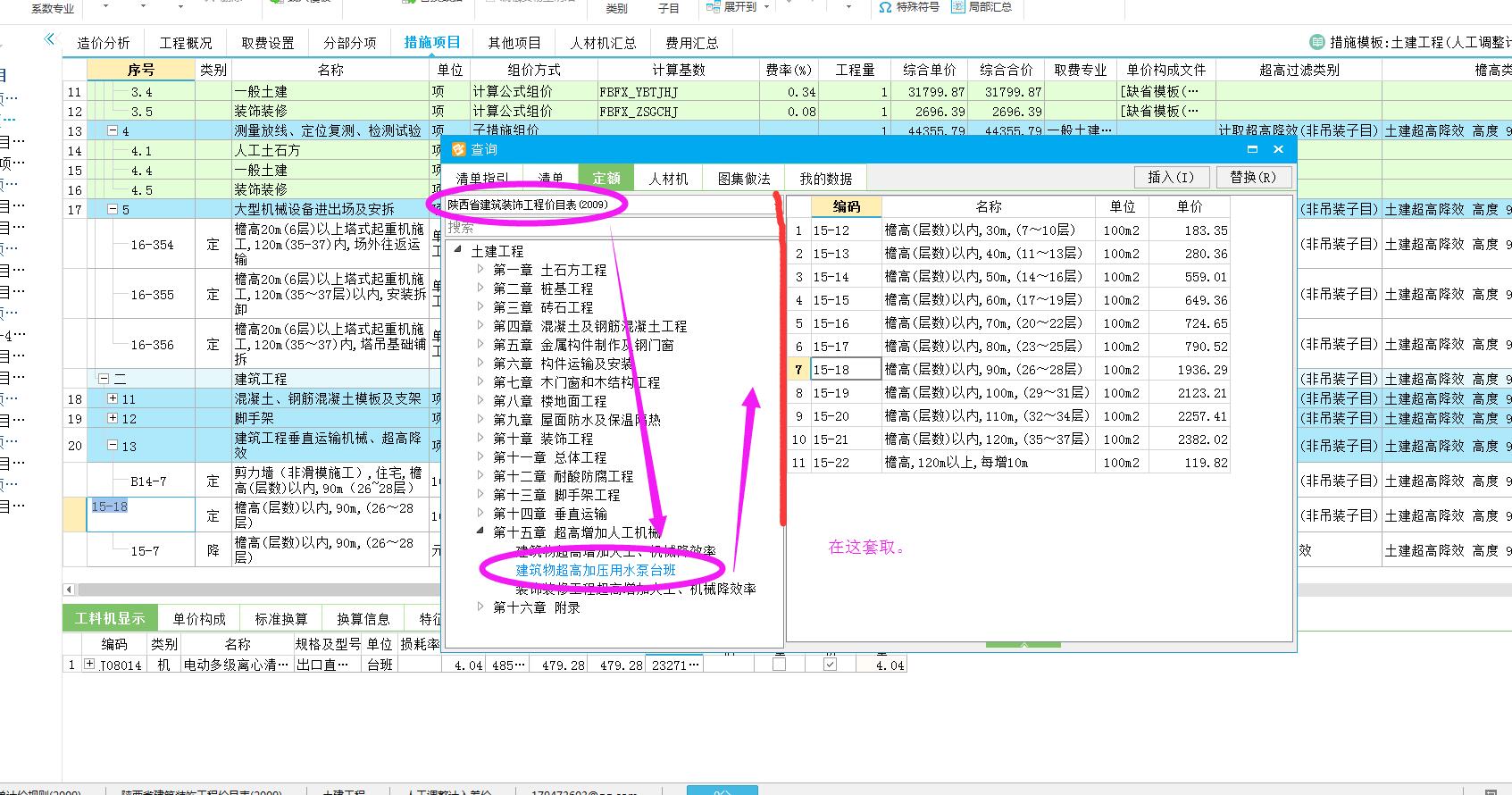Select the 换算信息 bottom tab

(x=363, y=618)
